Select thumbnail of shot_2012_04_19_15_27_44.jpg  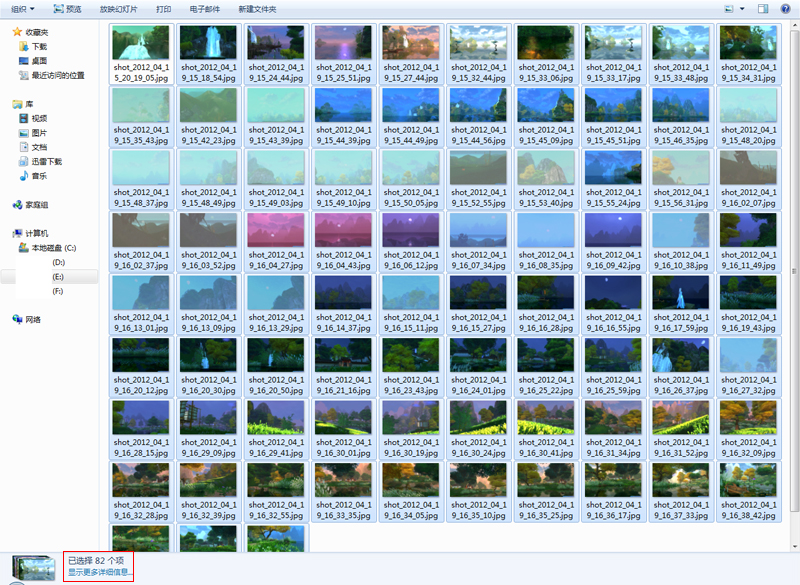[x=411, y=43]
